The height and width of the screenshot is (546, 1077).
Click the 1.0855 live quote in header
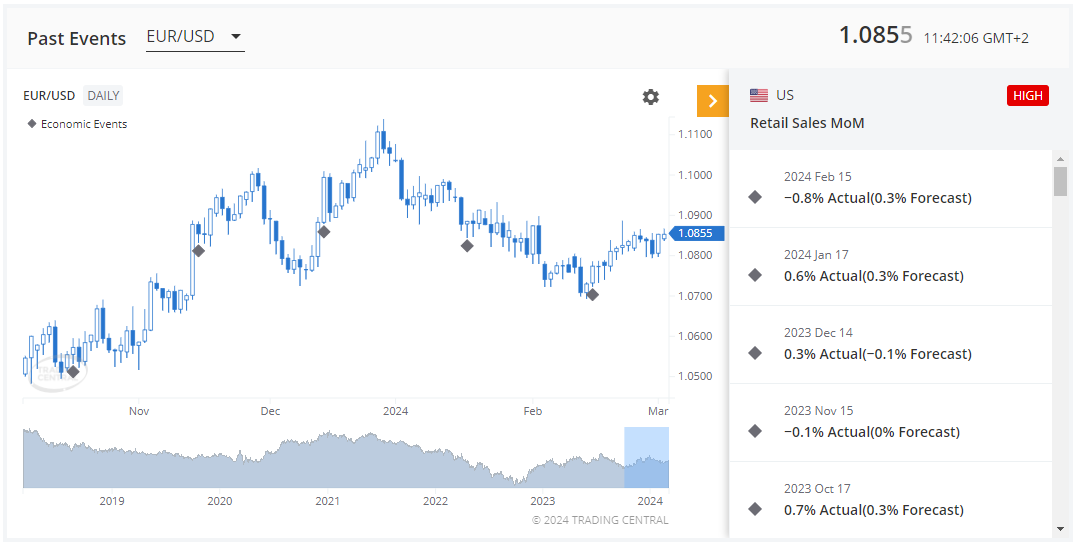click(x=876, y=36)
